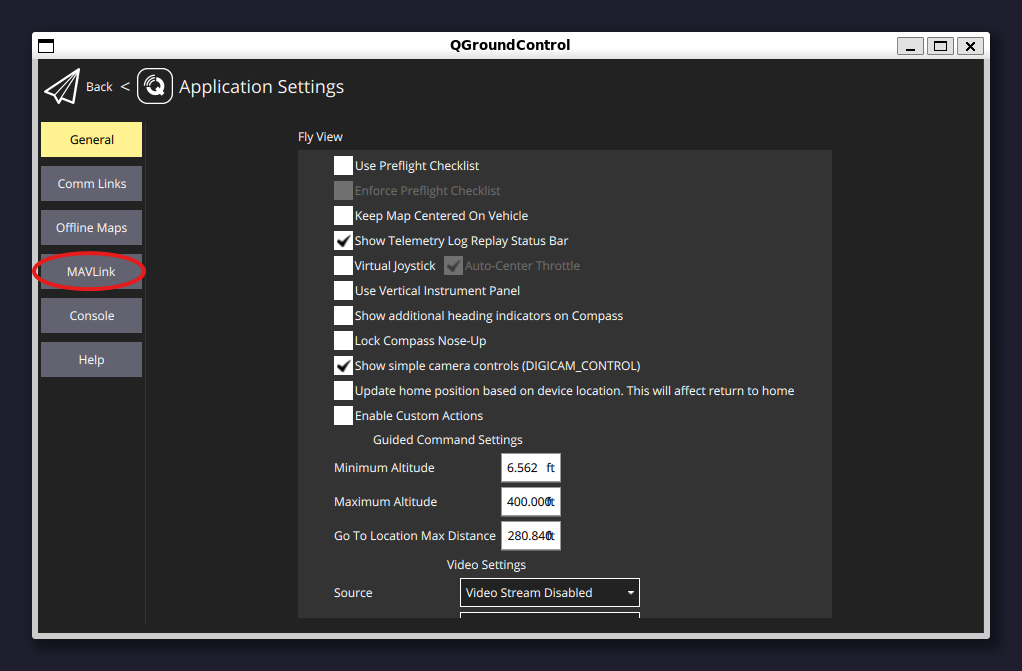Click the Video Settings heading
This screenshot has height=671, width=1022.
(486, 565)
